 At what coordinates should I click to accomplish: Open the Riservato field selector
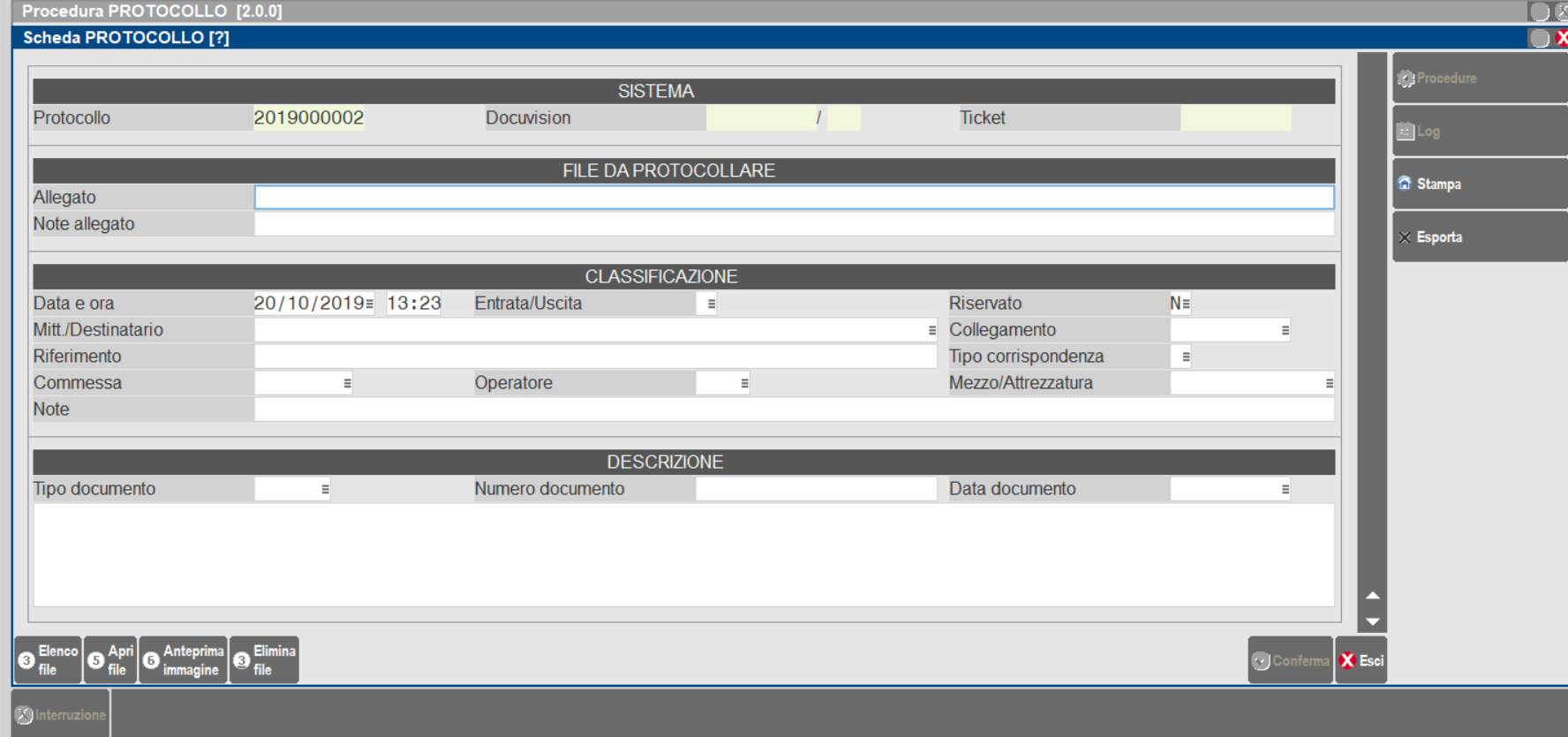click(x=1186, y=304)
